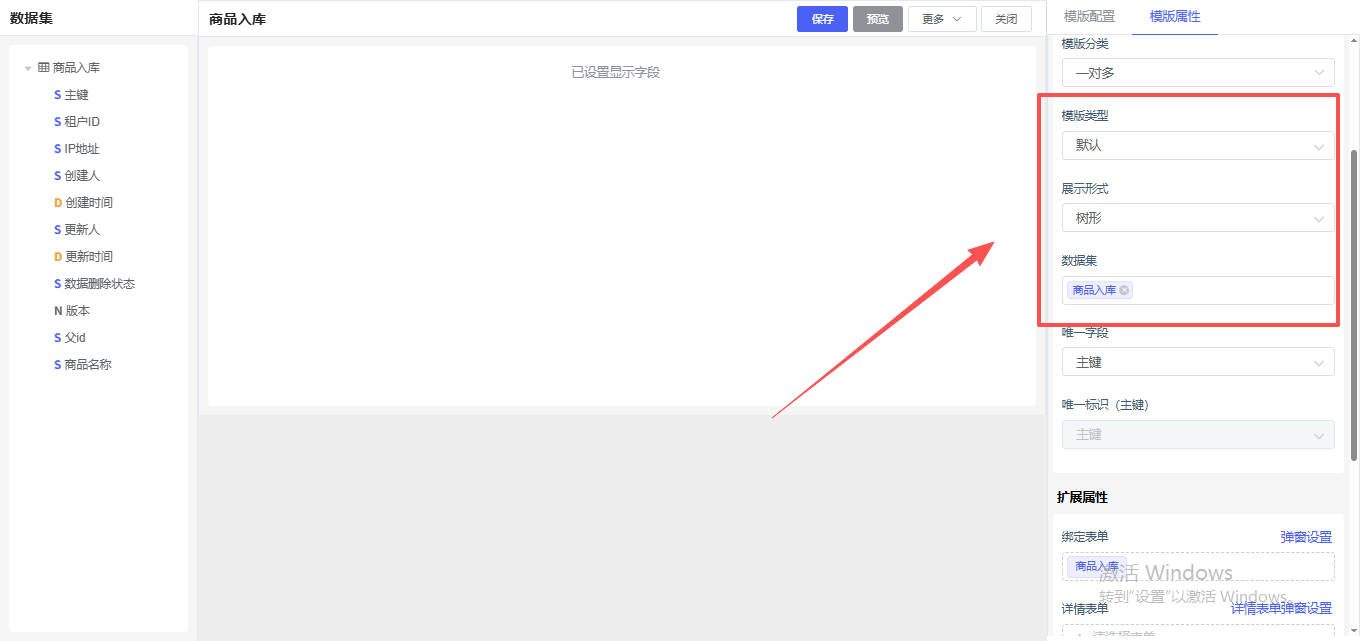The width and height of the screenshot is (1360, 641).
Task: Open the 模版分类 dropdown showing 一对多
Action: [1197, 73]
